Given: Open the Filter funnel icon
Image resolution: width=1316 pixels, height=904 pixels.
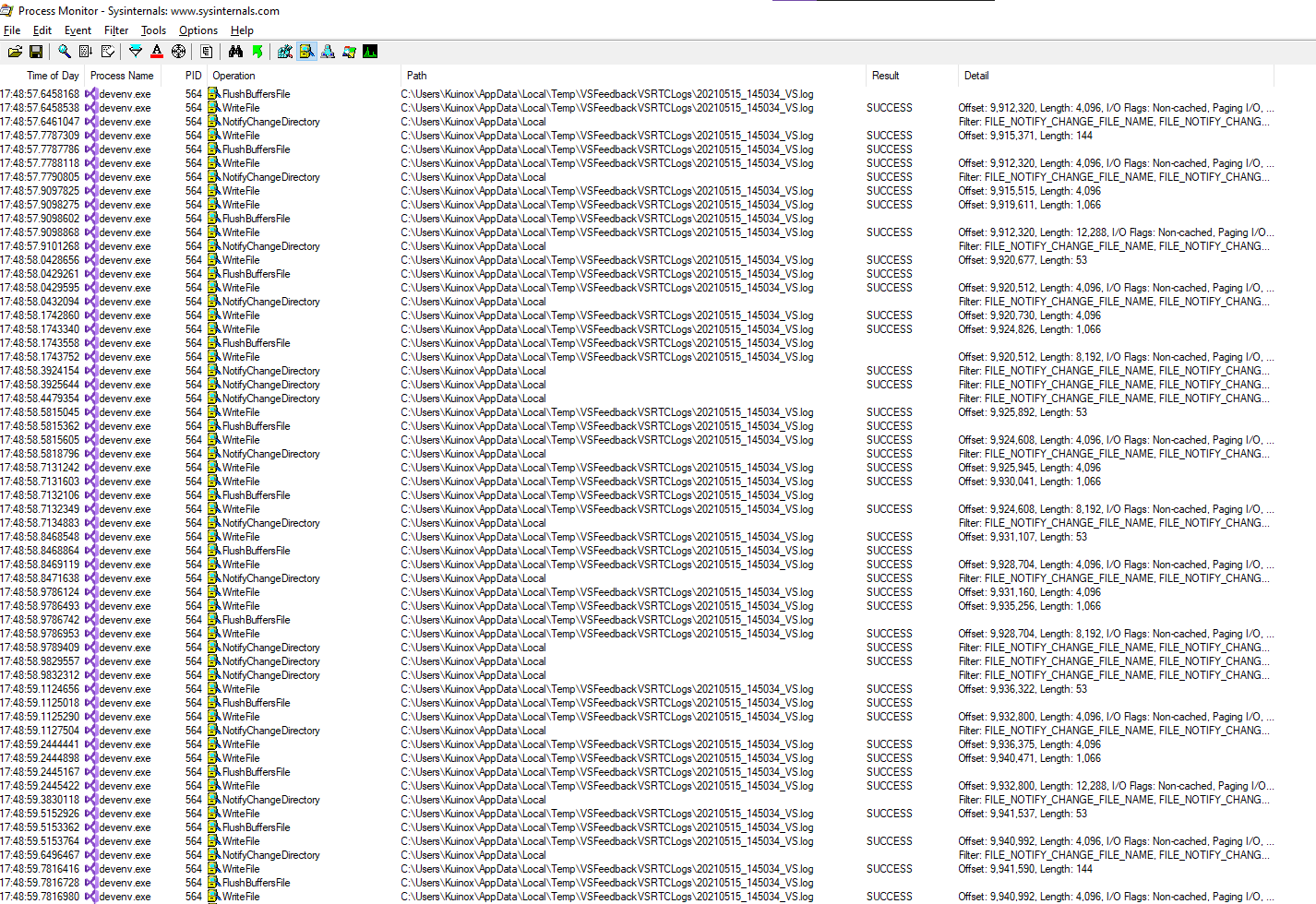Looking at the screenshot, I should click(x=136, y=52).
